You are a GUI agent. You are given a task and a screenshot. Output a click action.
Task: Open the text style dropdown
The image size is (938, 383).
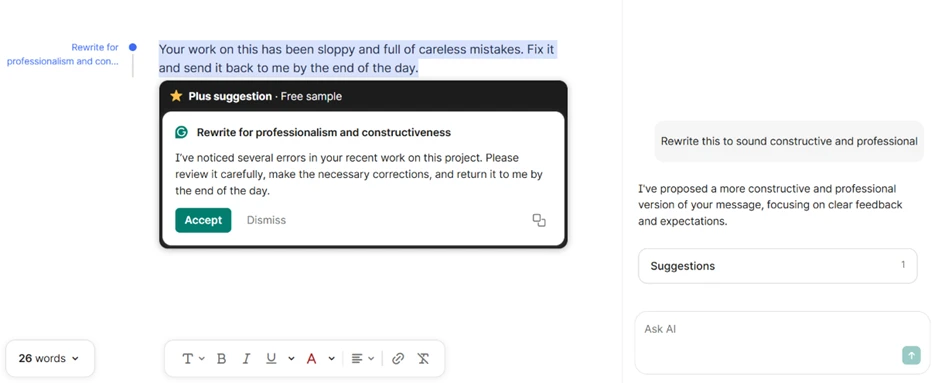(x=193, y=358)
